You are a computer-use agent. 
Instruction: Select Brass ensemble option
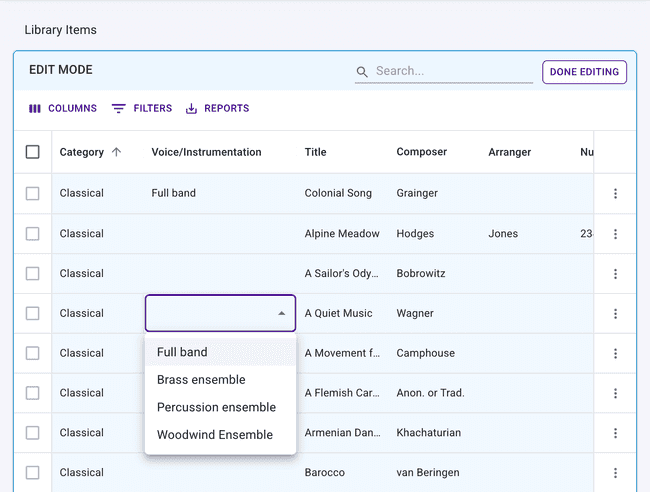tap(221, 380)
